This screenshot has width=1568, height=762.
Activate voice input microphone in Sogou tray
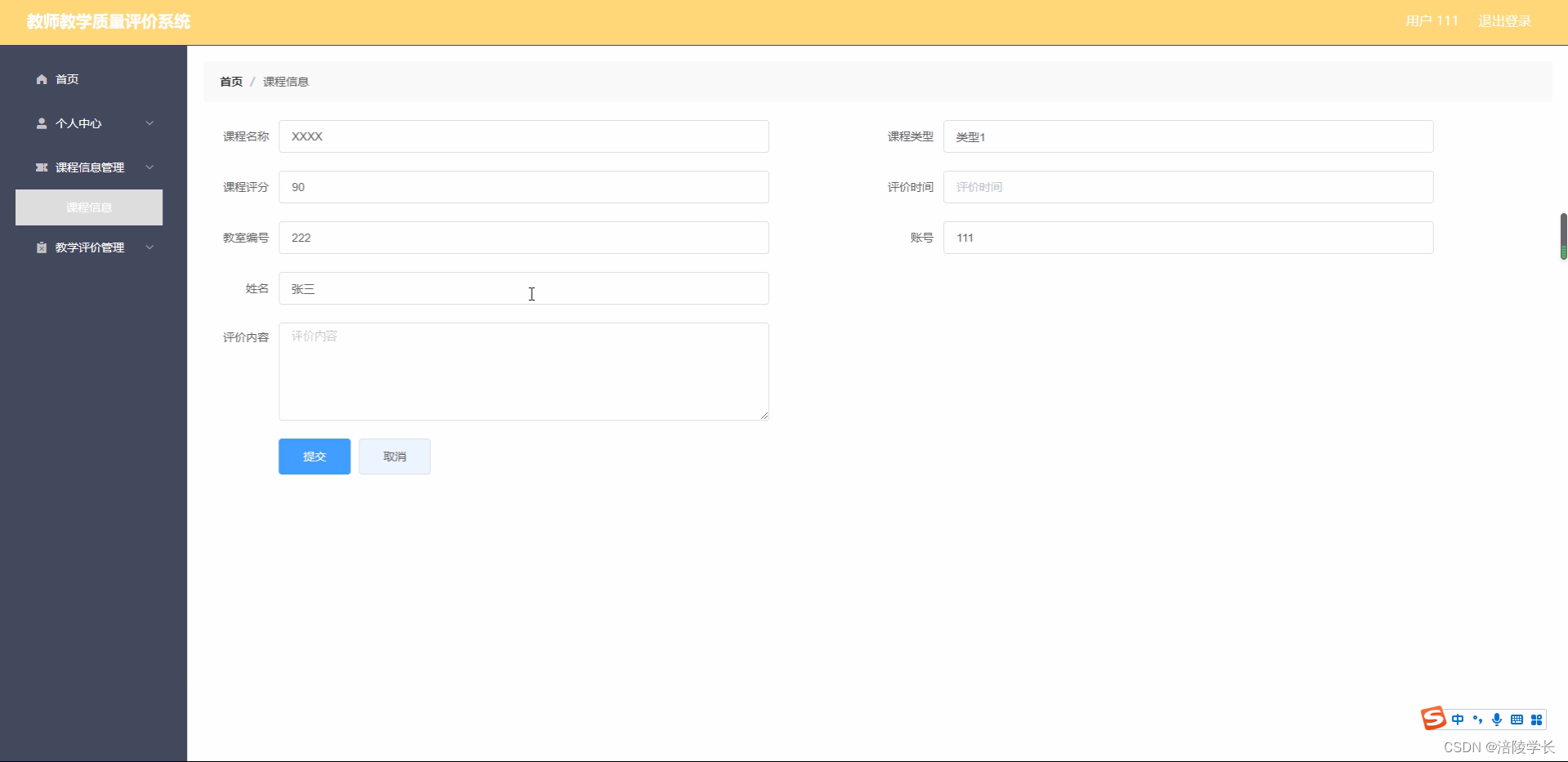pyautogui.click(x=1497, y=720)
